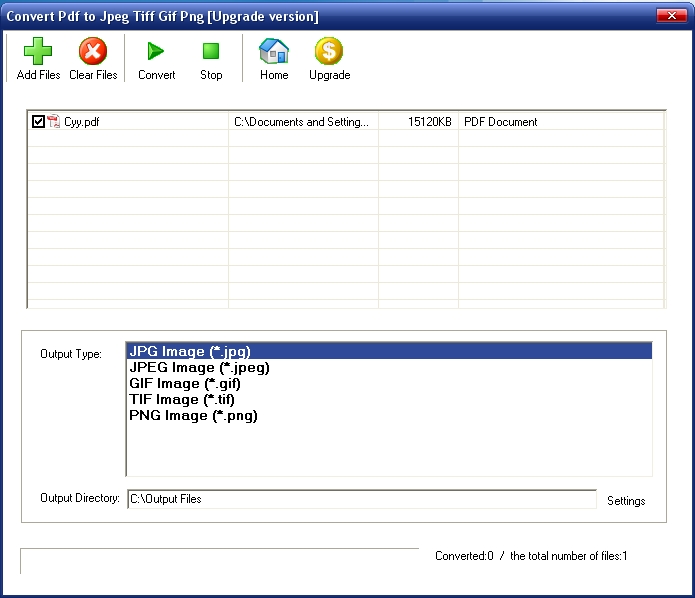
Task: Open the Home house icon
Action: coord(274,51)
